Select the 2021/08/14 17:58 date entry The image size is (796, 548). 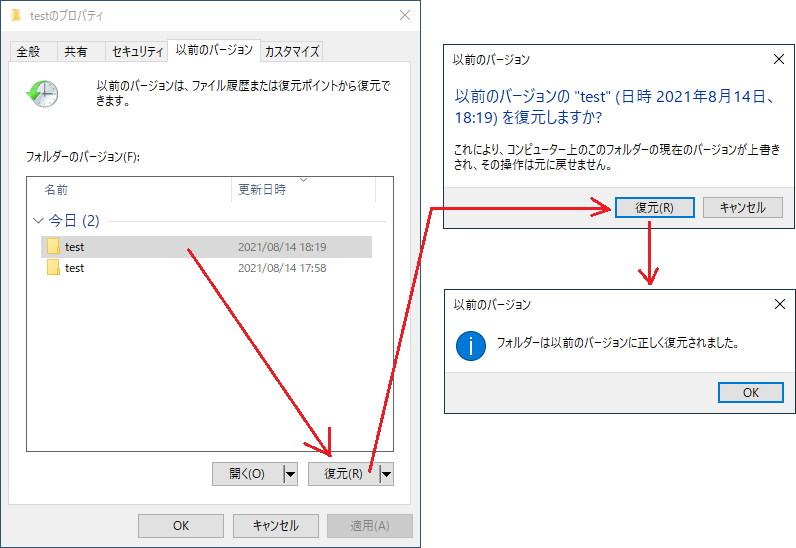(x=282, y=268)
